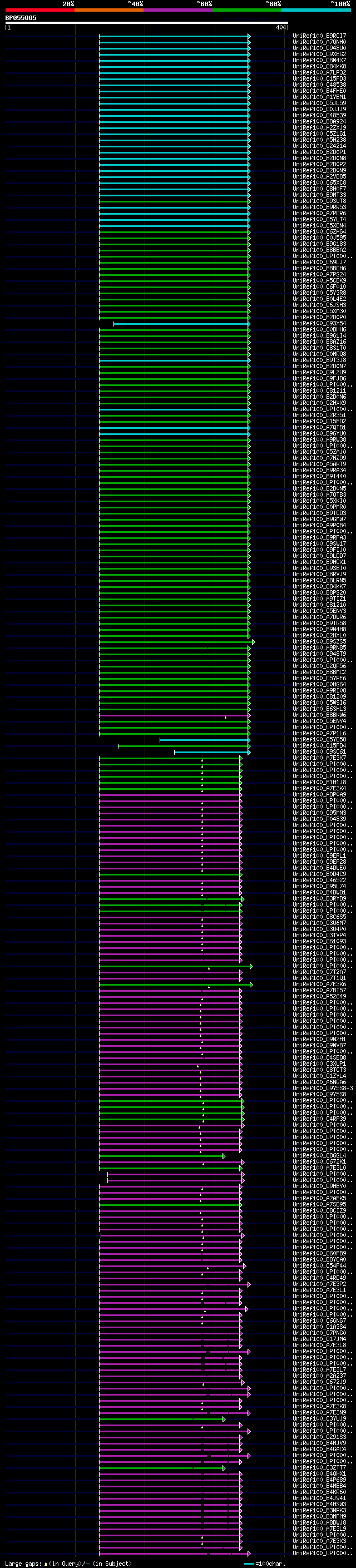This screenshot has height=1568, width=356.
Task: Open hit UniRef100_B1H1J8
Action: coord(319,782)
